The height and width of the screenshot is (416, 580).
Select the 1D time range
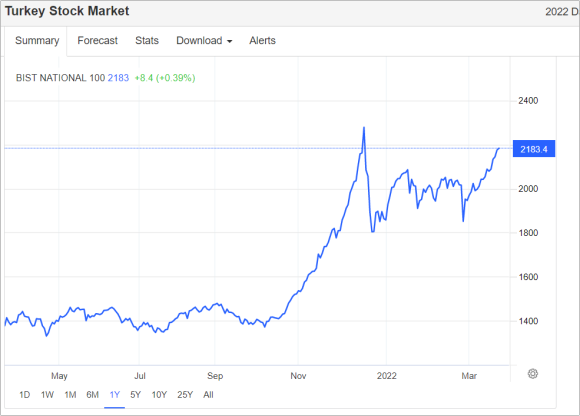(24, 395)
